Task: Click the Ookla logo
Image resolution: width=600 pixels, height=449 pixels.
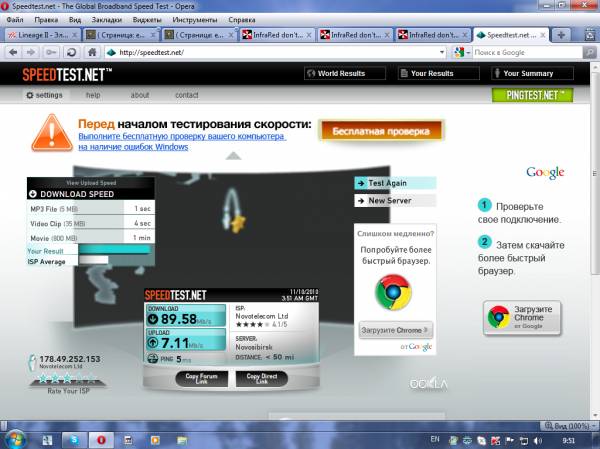Action: (428, 384)
